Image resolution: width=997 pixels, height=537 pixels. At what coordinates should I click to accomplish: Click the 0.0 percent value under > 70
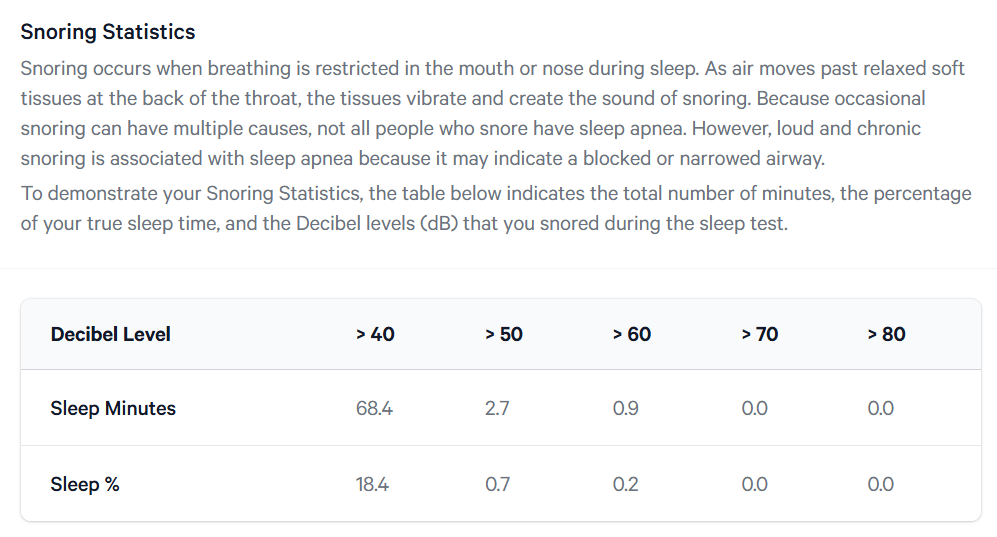(x=755, y=484)
